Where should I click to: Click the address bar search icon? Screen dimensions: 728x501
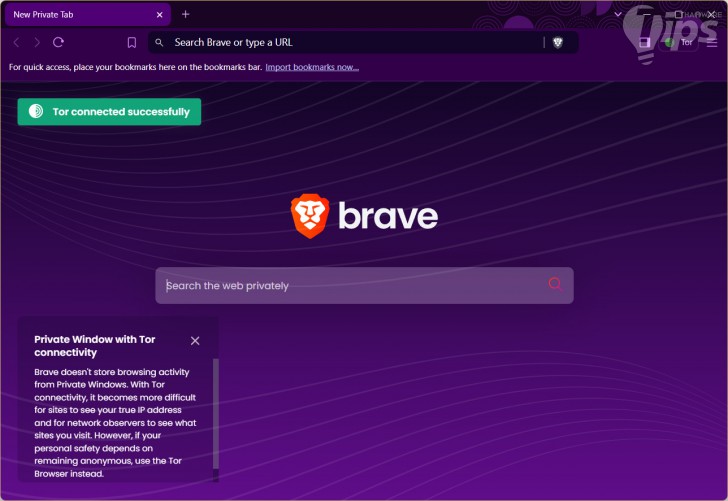tap(159, 43)
